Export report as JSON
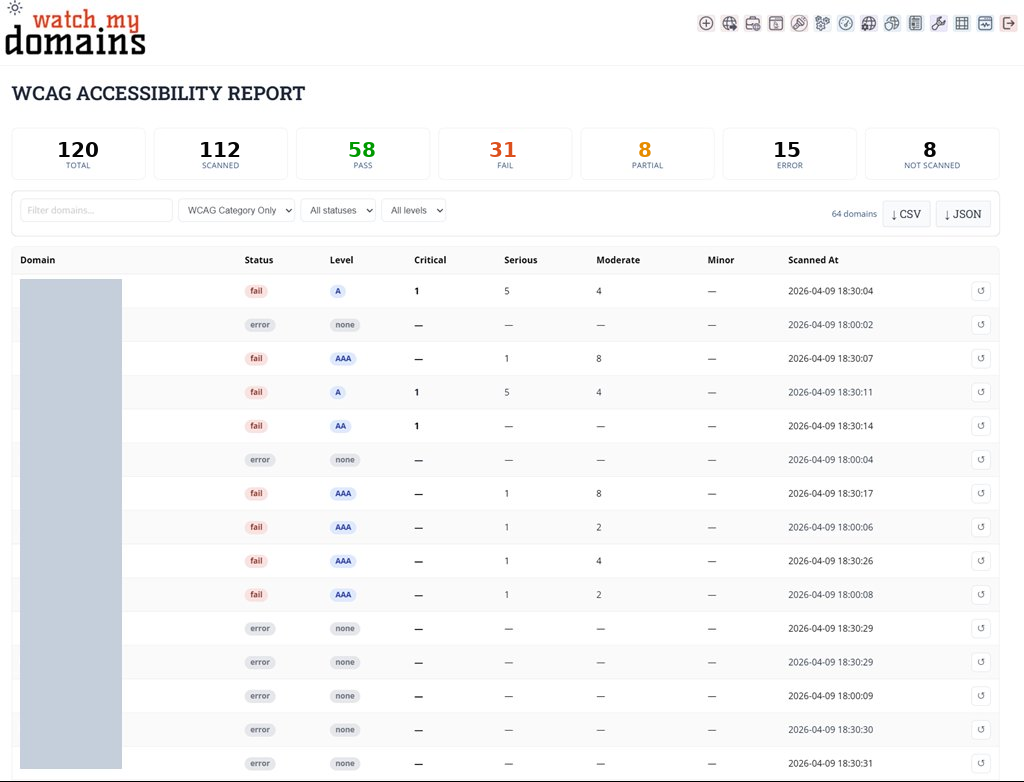The image size is (1024, 782). [x=962, y=214]
